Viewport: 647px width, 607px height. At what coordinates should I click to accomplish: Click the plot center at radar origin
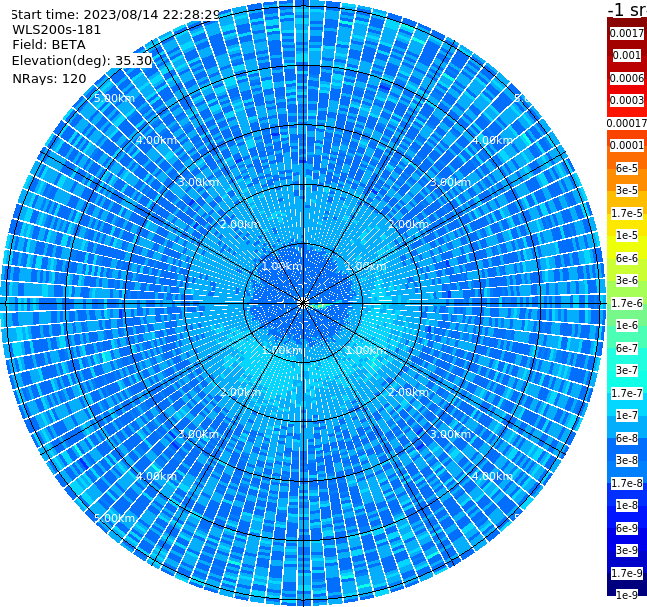click(x=303, y=303)
